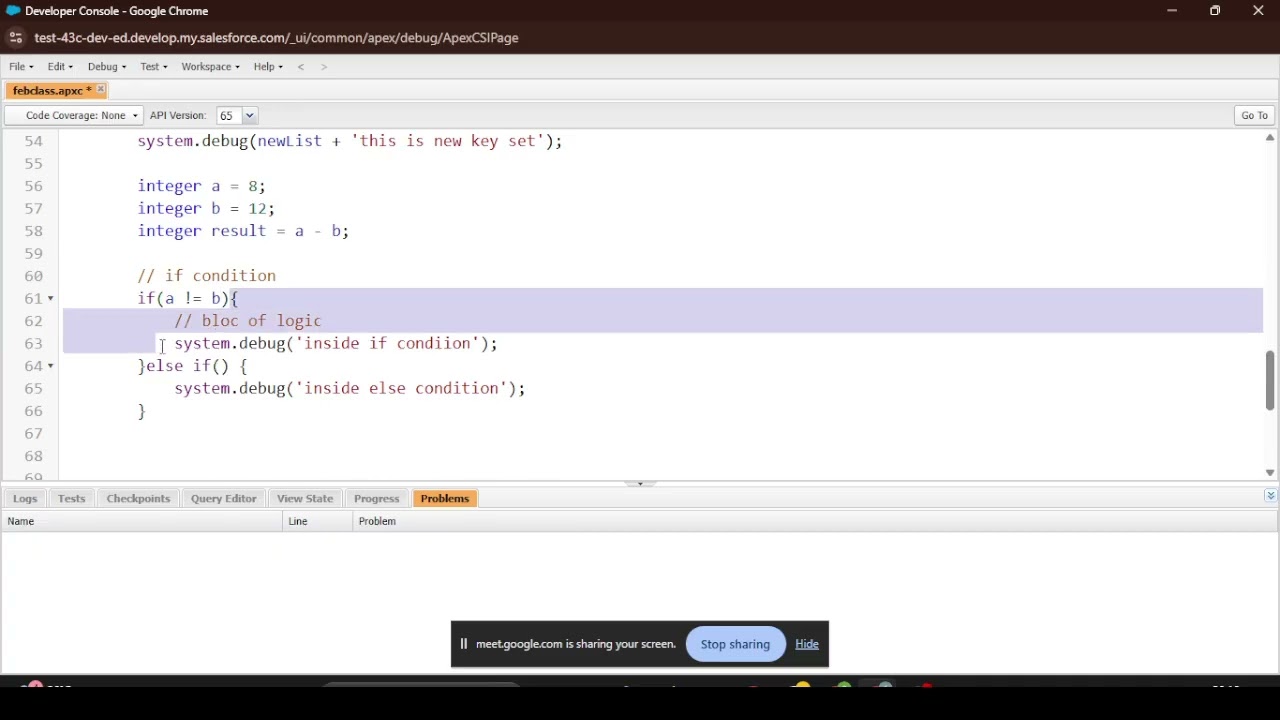Image resolution: width=1280 pixels, height=720 pixels.
Task: Switch to the View State tab
Action: 305,498
